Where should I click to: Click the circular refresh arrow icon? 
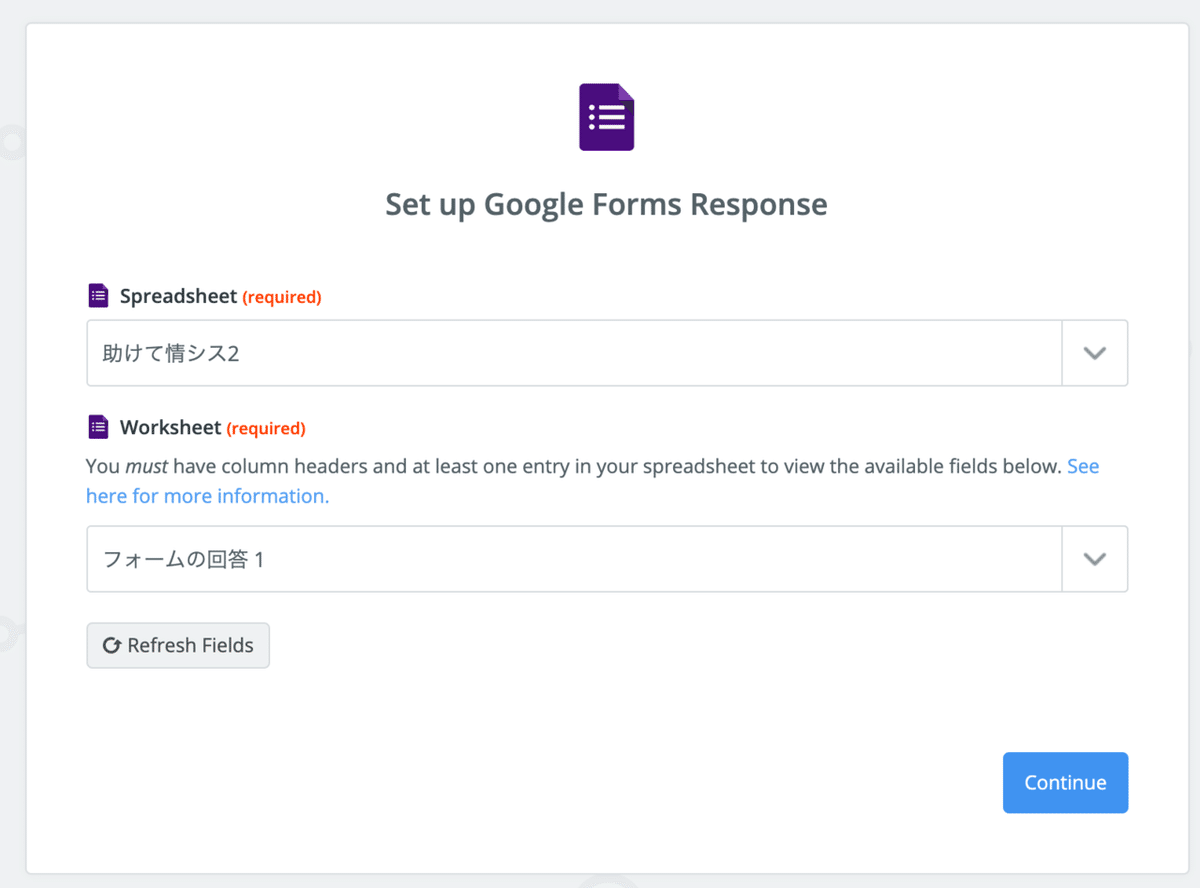[x=112, y=646]
